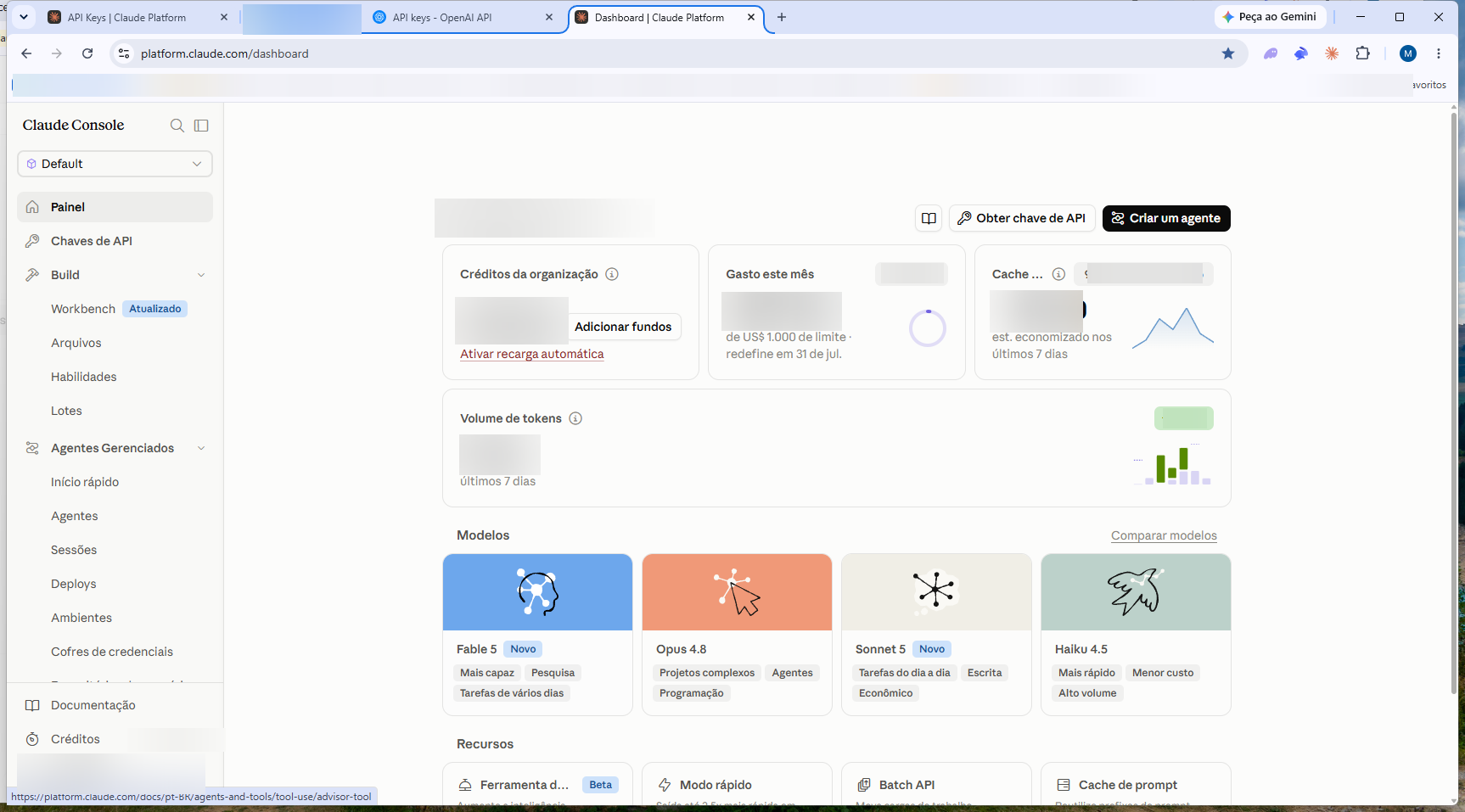
Task: Open the Chrome three-dot menu
Action: tap(1439, 53)
